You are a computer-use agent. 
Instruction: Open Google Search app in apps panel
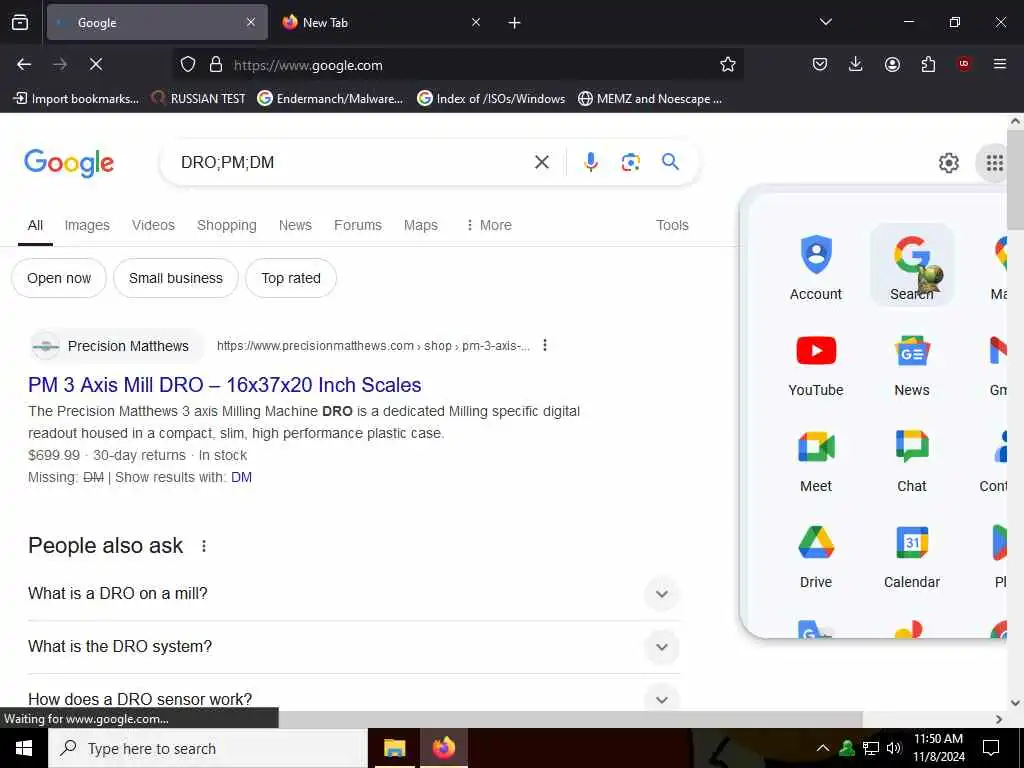[912, 266]
